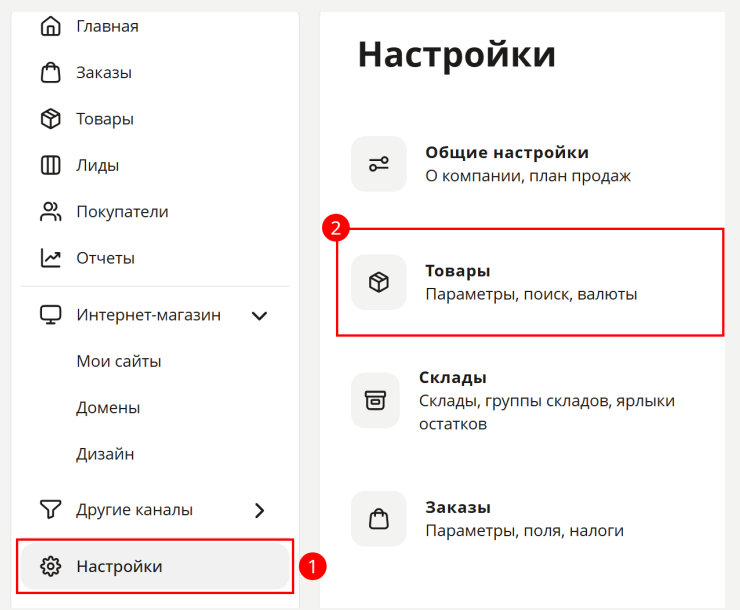The height and width of the screenshot is (610, 740).
Task: Click the Настройки page heading
Action: click(457, 55)
